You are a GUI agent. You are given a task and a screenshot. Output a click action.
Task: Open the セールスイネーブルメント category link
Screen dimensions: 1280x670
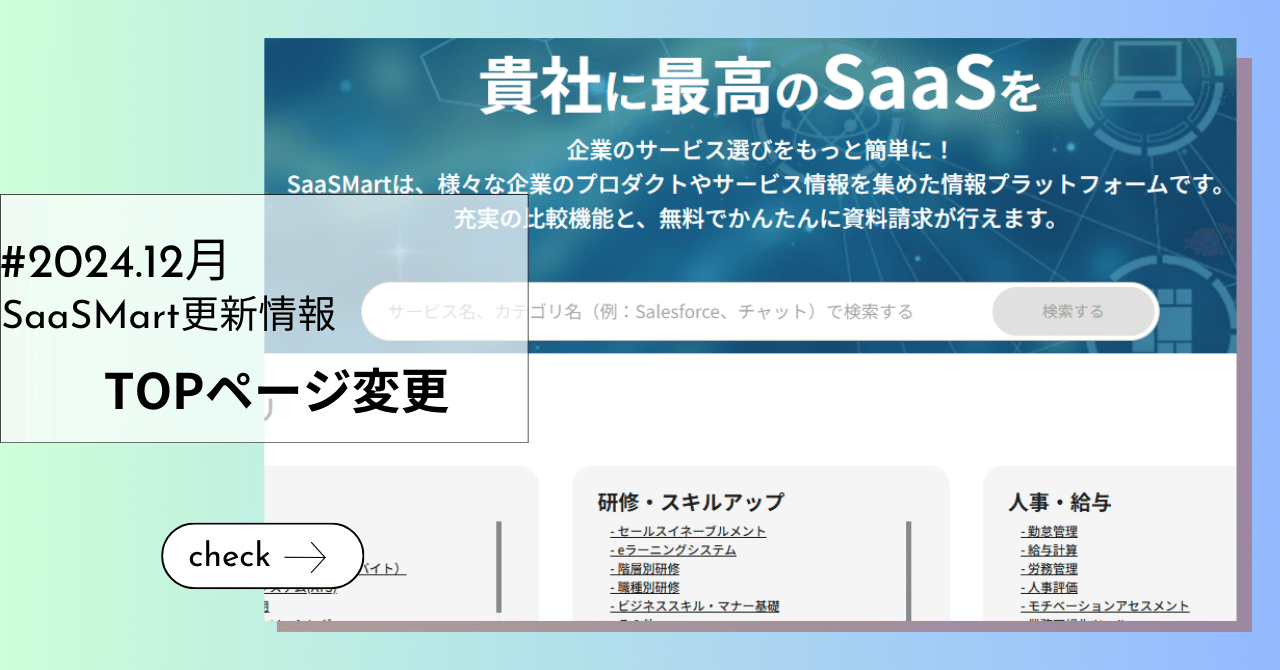coord(690,531)
